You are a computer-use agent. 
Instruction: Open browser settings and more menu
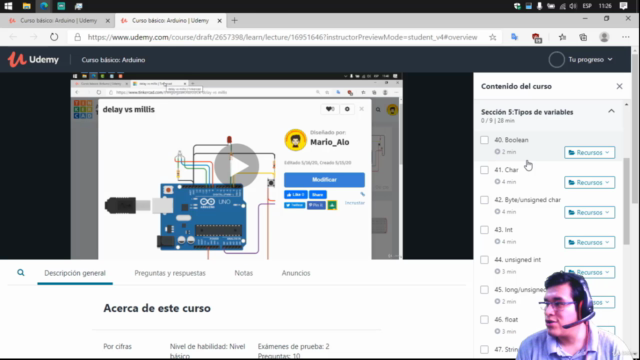click(x=626, y=37)
